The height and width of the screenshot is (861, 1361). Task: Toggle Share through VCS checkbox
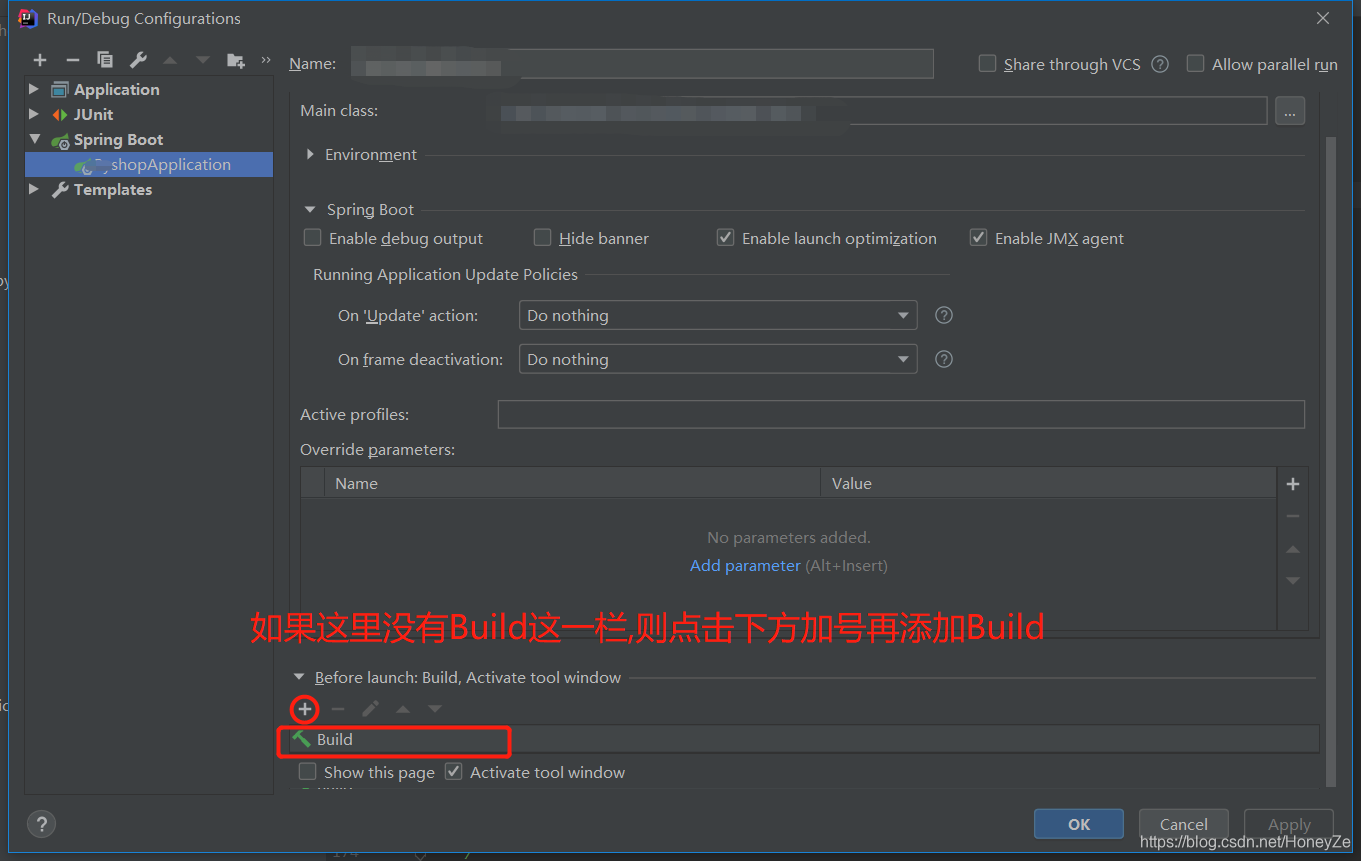[x=987, y=64]
